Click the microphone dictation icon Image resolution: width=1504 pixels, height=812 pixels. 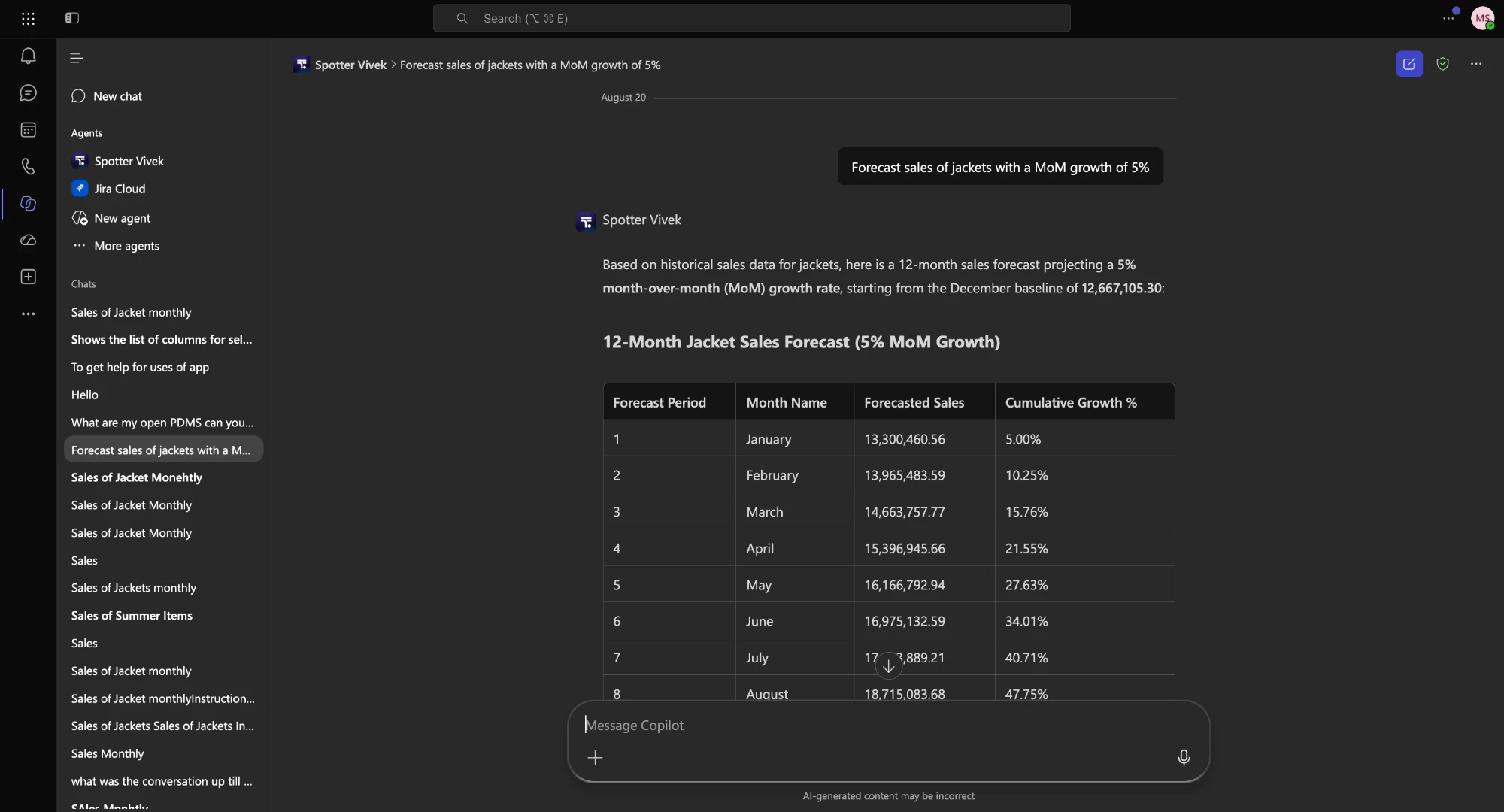pos(1184,757)
